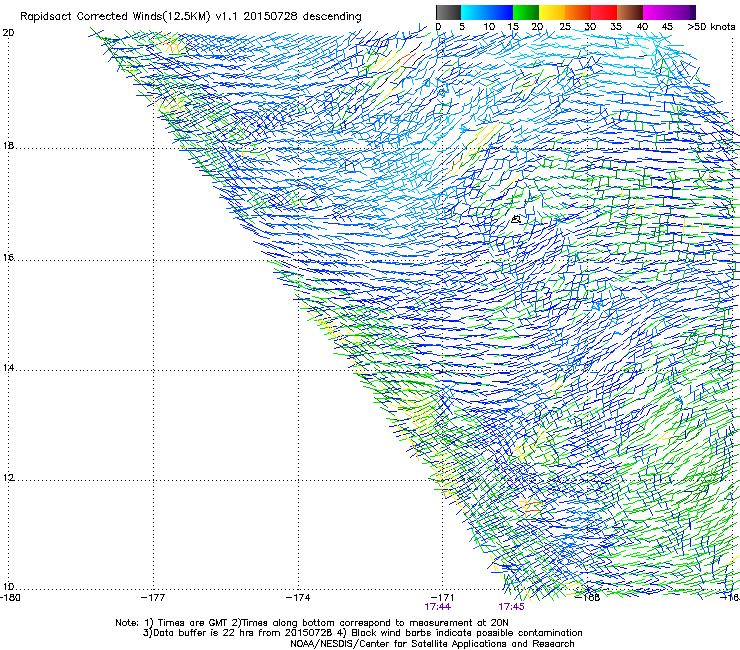
Task: Click the '35' legend scale label
Action: [616, 27]
